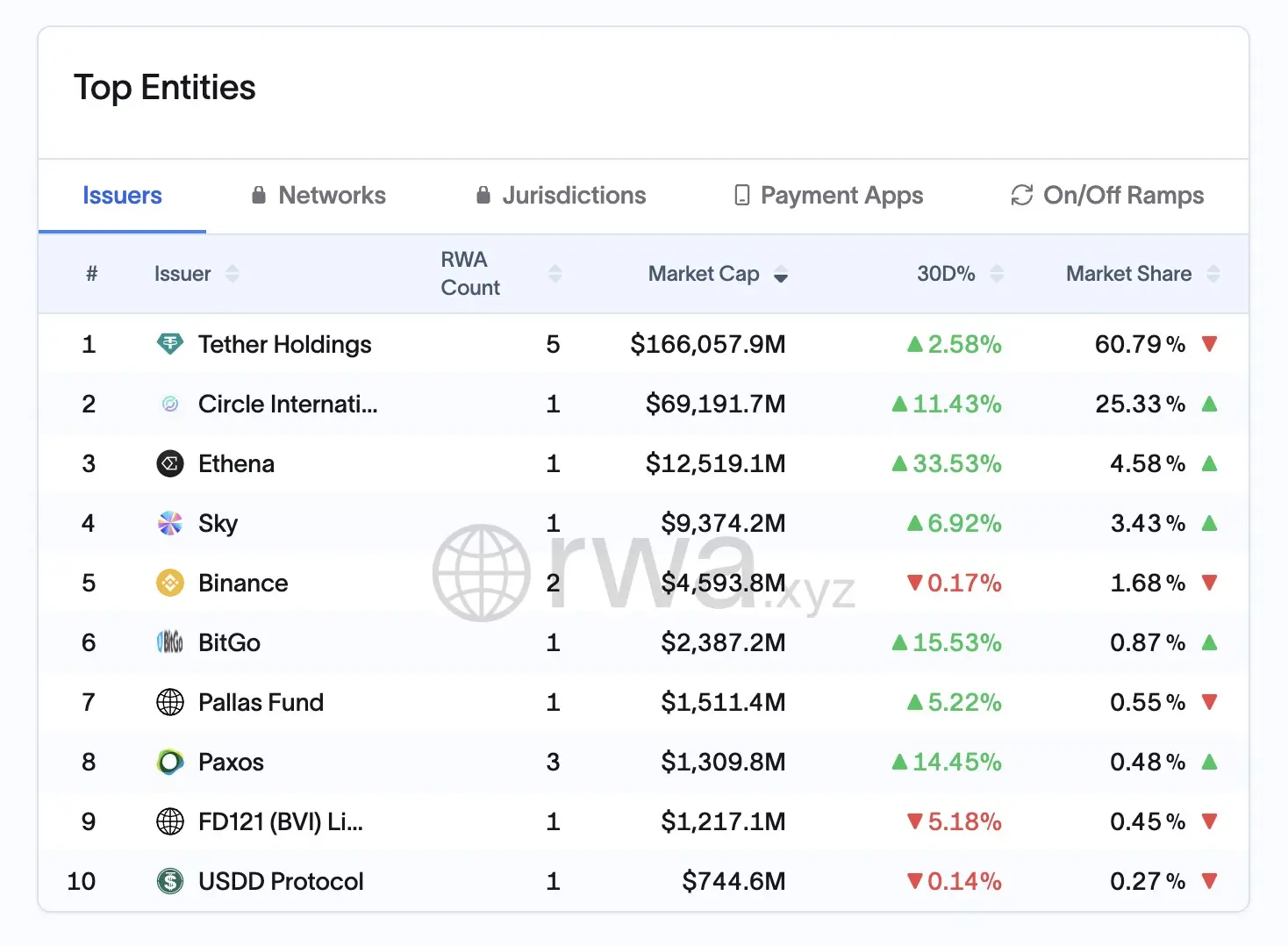Viewport: 1288px width, 946px height.
Task: Click the green up arrow in Ethena's market share
Action: (1210, 463)
